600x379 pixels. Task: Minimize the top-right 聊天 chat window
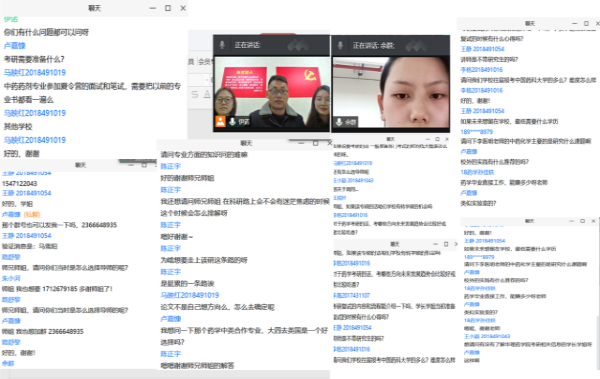pyautogui.click(x=574, y=23)
